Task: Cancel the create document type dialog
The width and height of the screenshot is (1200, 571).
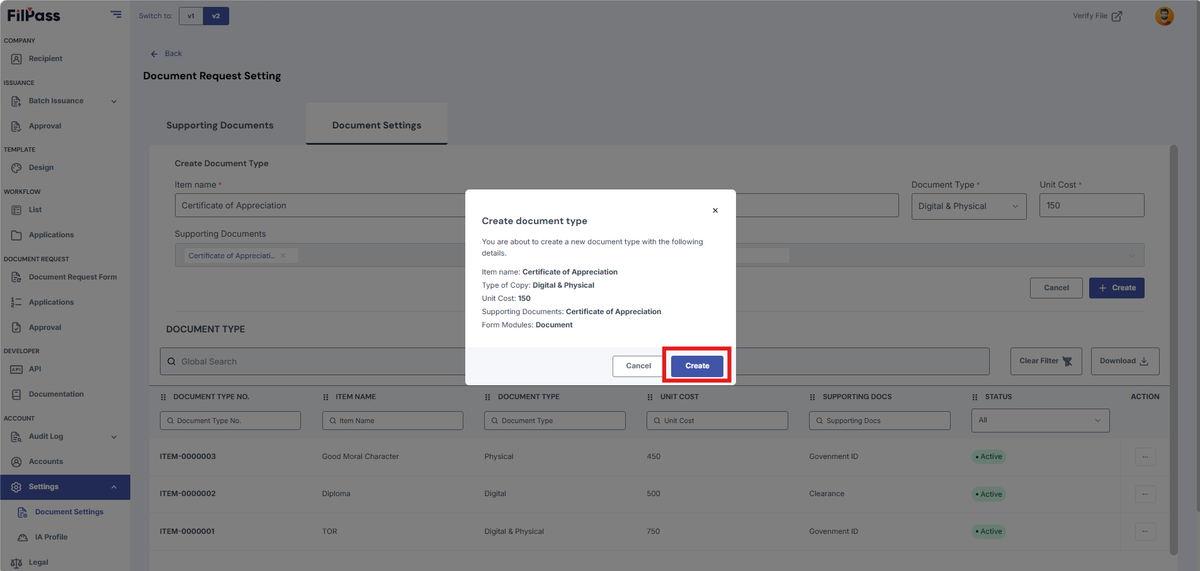Action: pos(638,366)
